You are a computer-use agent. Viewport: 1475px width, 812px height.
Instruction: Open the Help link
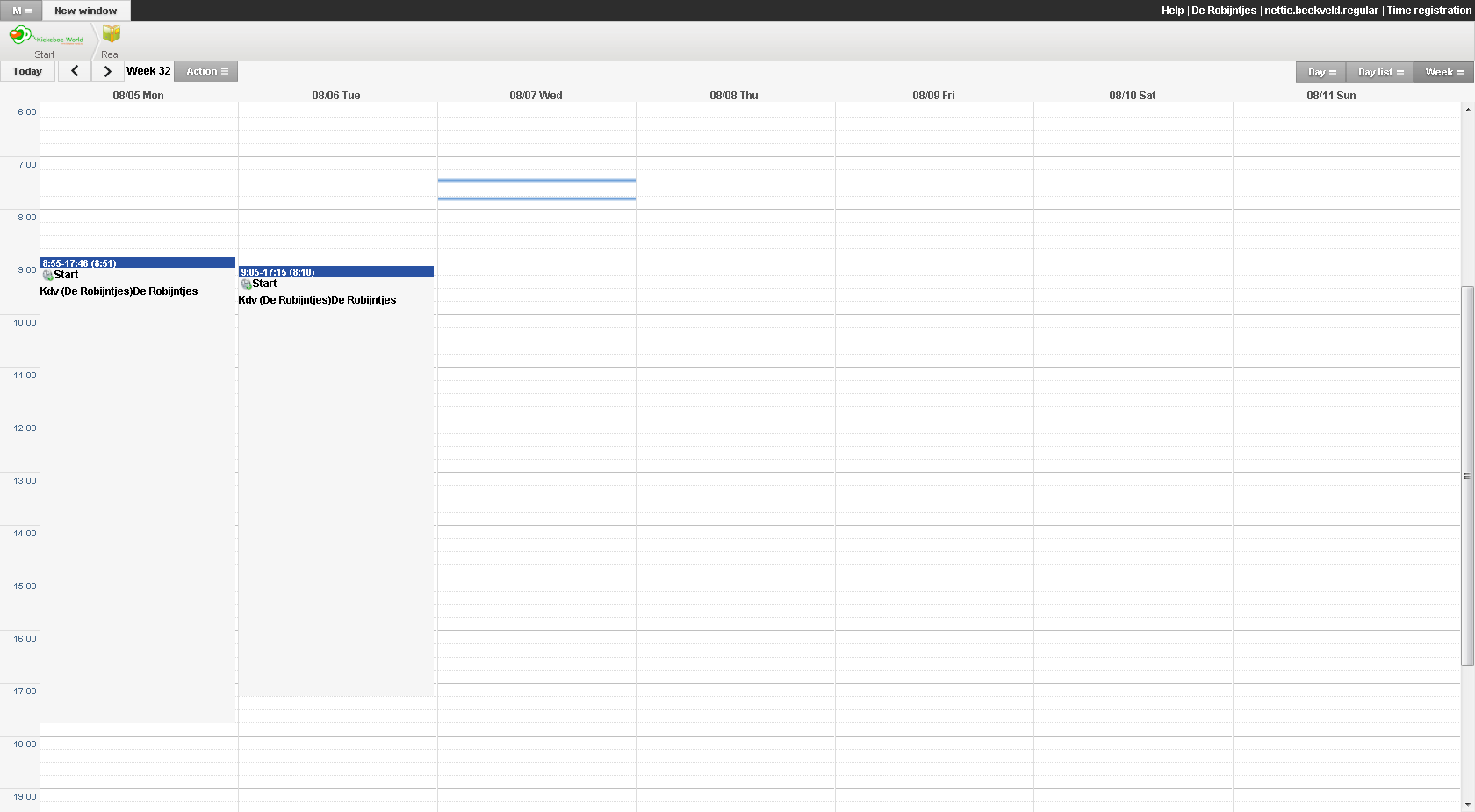1172,11
